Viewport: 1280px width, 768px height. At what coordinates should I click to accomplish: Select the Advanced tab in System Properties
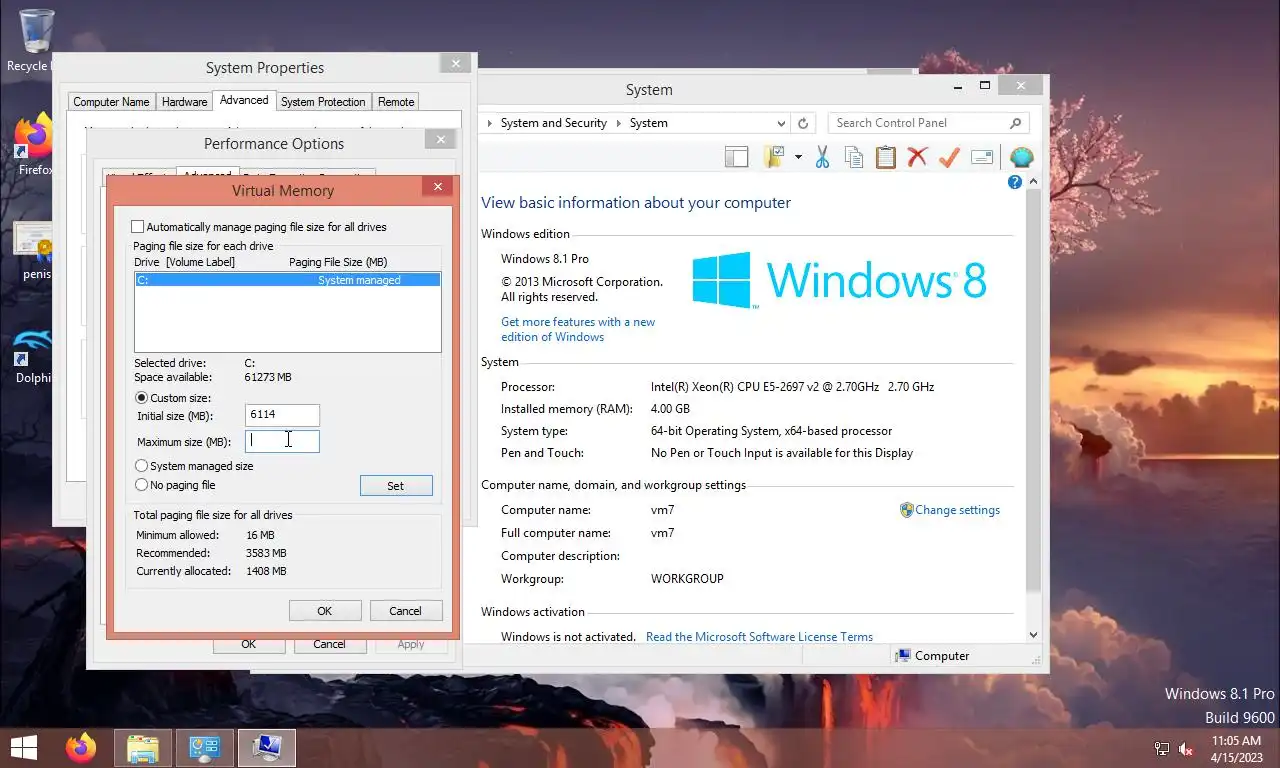[244, 100]
